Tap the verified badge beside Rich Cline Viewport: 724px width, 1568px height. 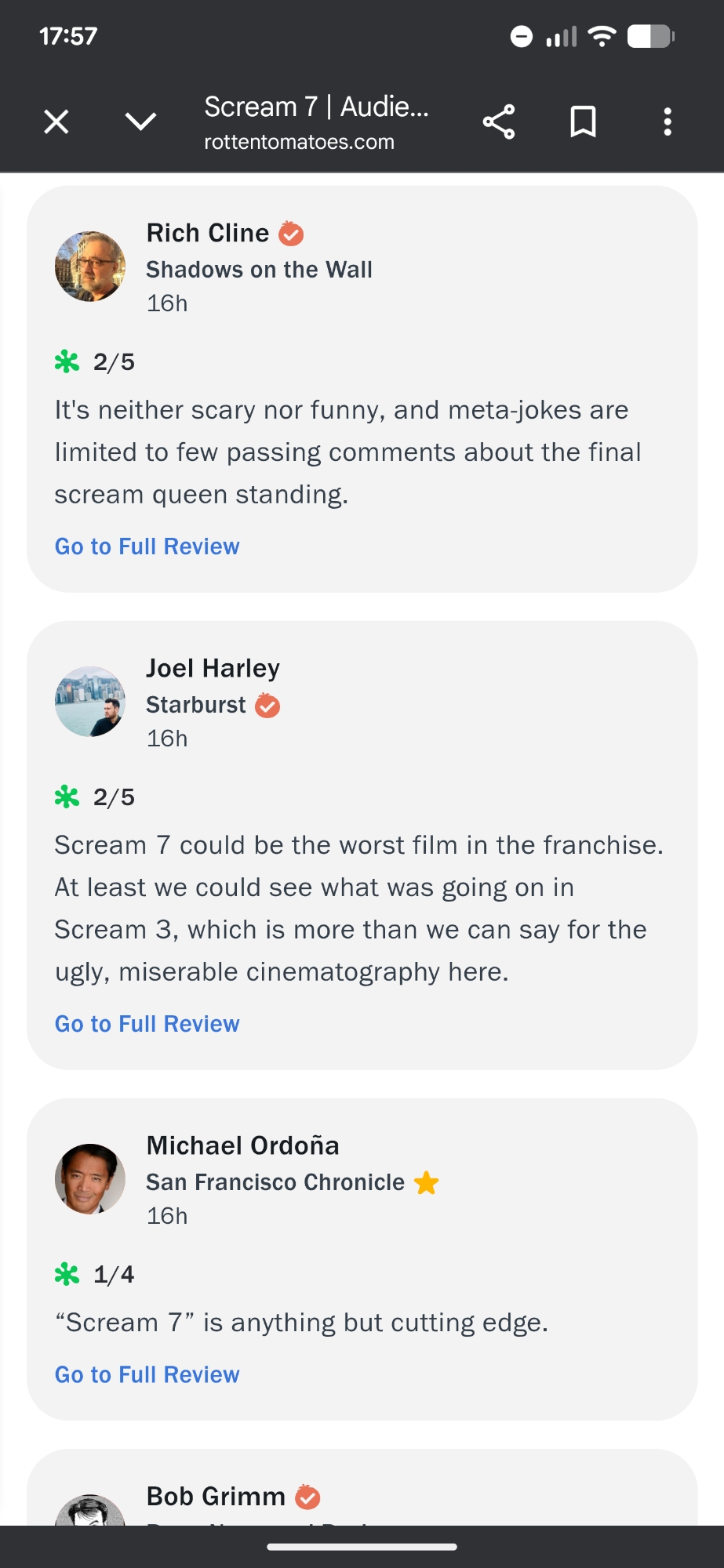point(291,234)
